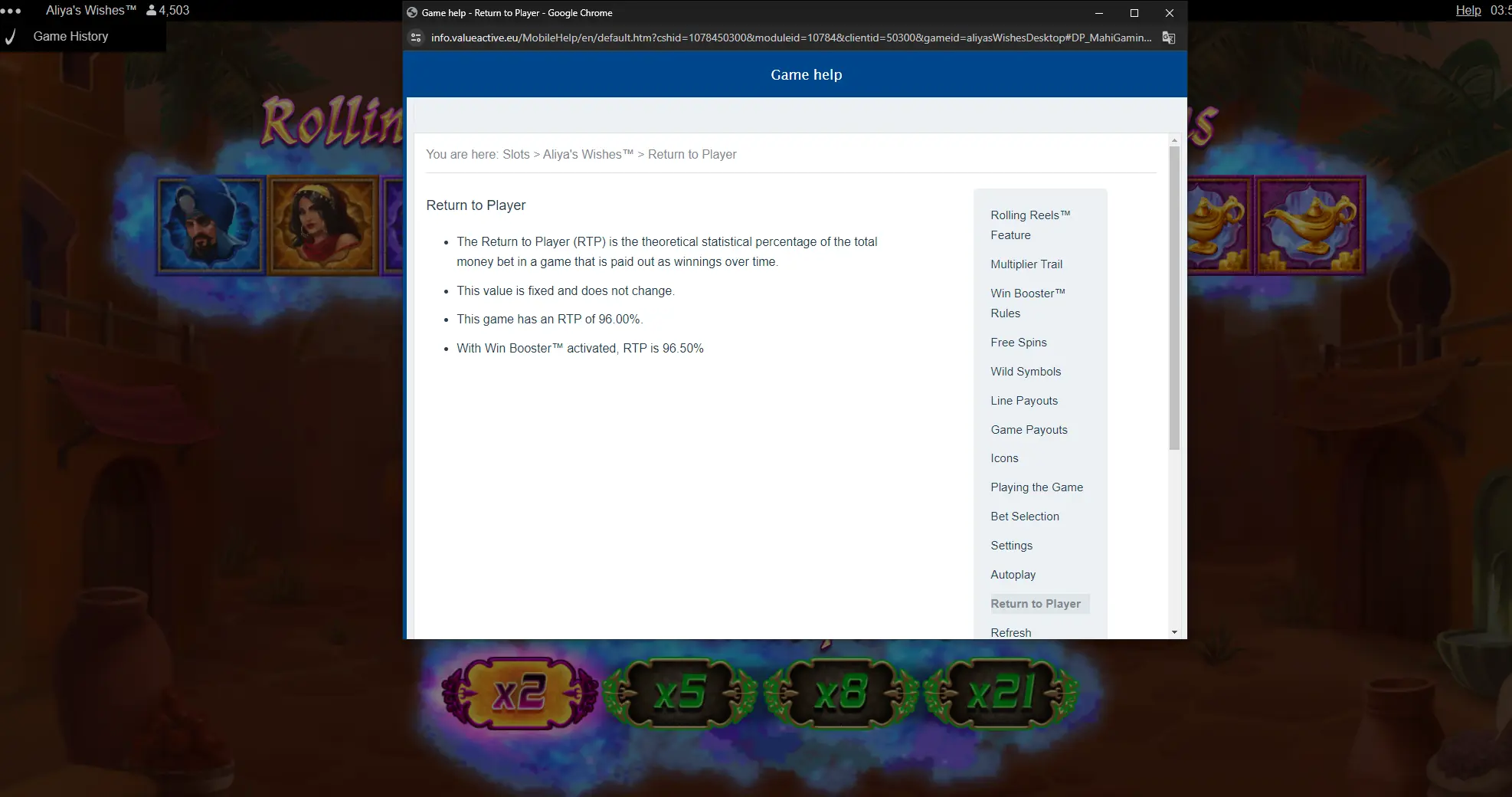Open Rolling Reels Feature help topic

click(1030, 225)
